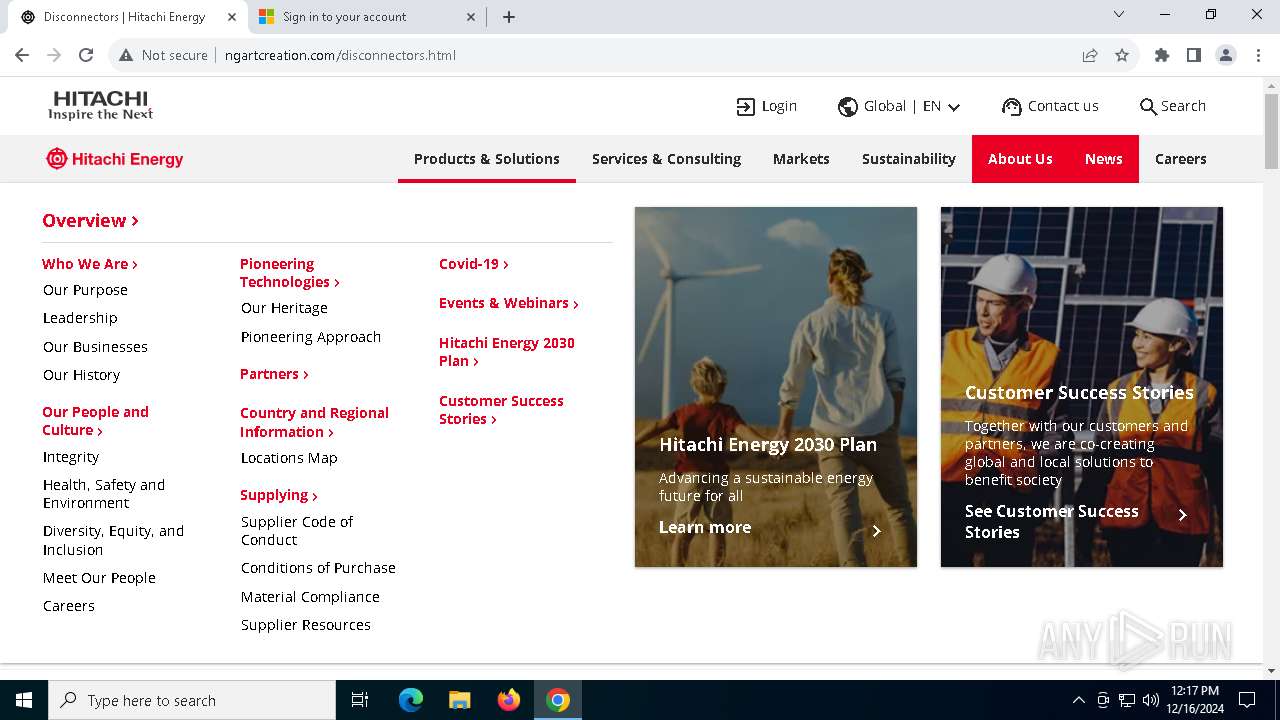Launch Microsoft Edge from taskbar
1280x720 pixels.
(x=411, y=700)
